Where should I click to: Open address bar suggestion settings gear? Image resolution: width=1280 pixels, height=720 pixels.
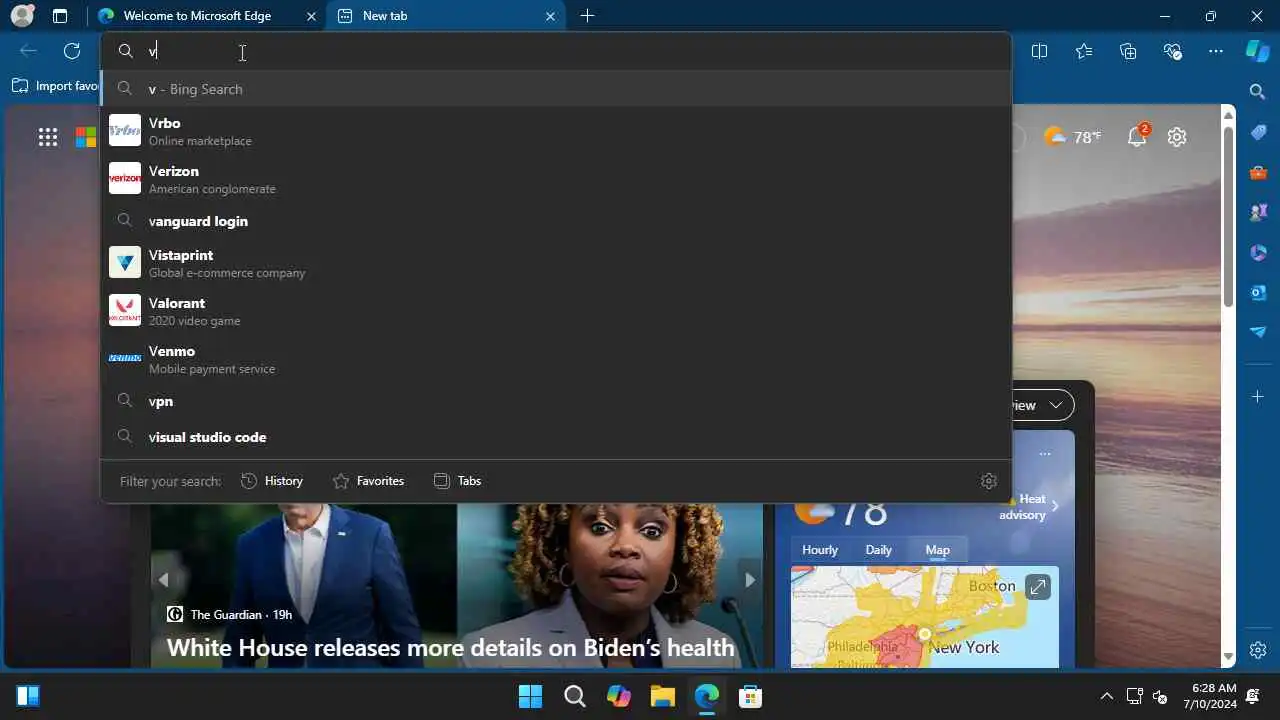point(989,481)
